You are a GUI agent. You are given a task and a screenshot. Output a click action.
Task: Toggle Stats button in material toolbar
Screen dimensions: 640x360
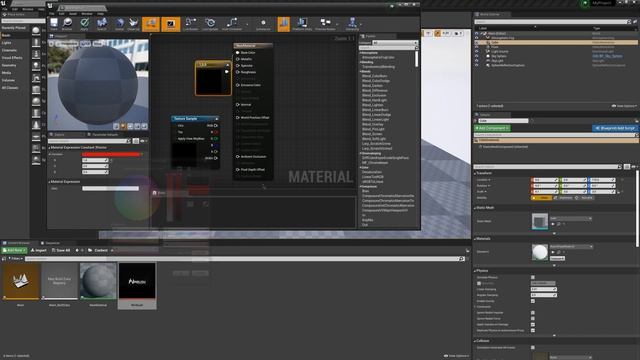[x=283, y=24]
